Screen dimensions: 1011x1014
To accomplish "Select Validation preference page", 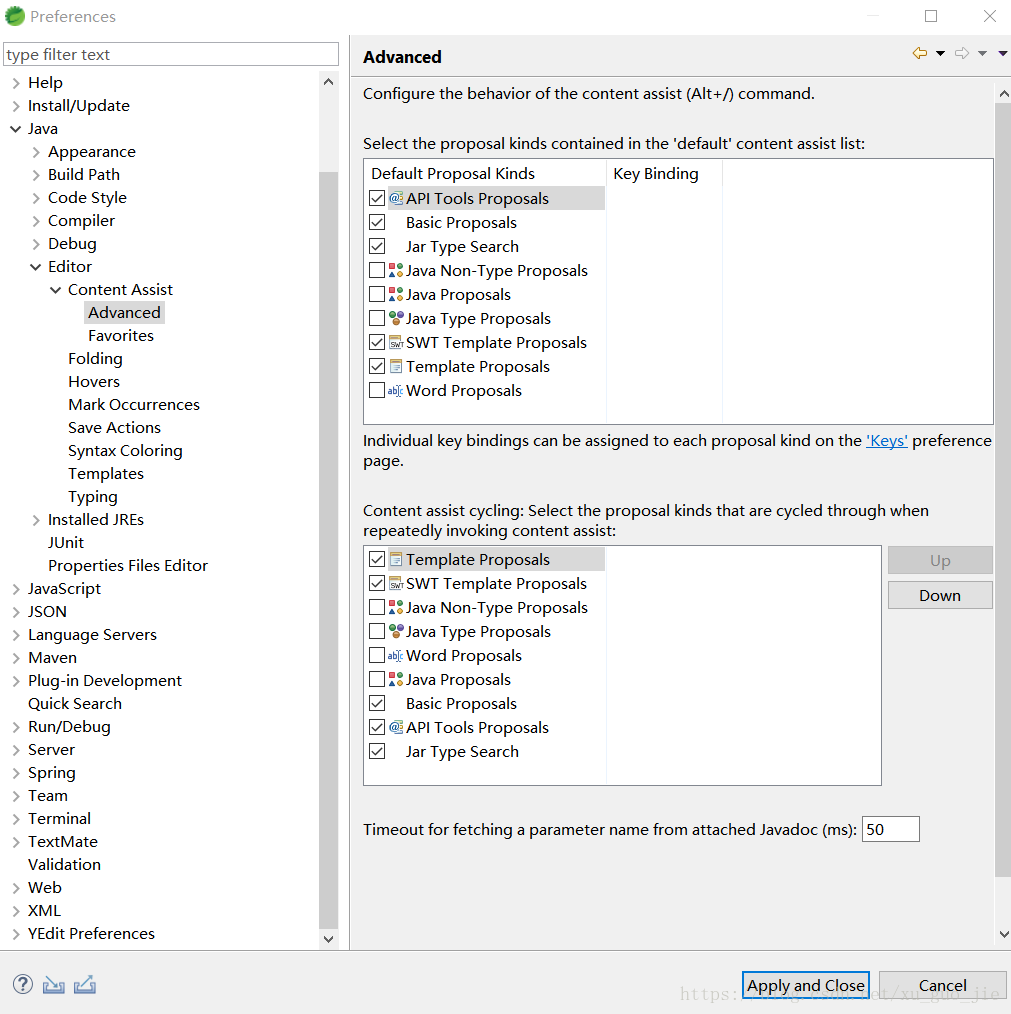I will coord(64,865).
